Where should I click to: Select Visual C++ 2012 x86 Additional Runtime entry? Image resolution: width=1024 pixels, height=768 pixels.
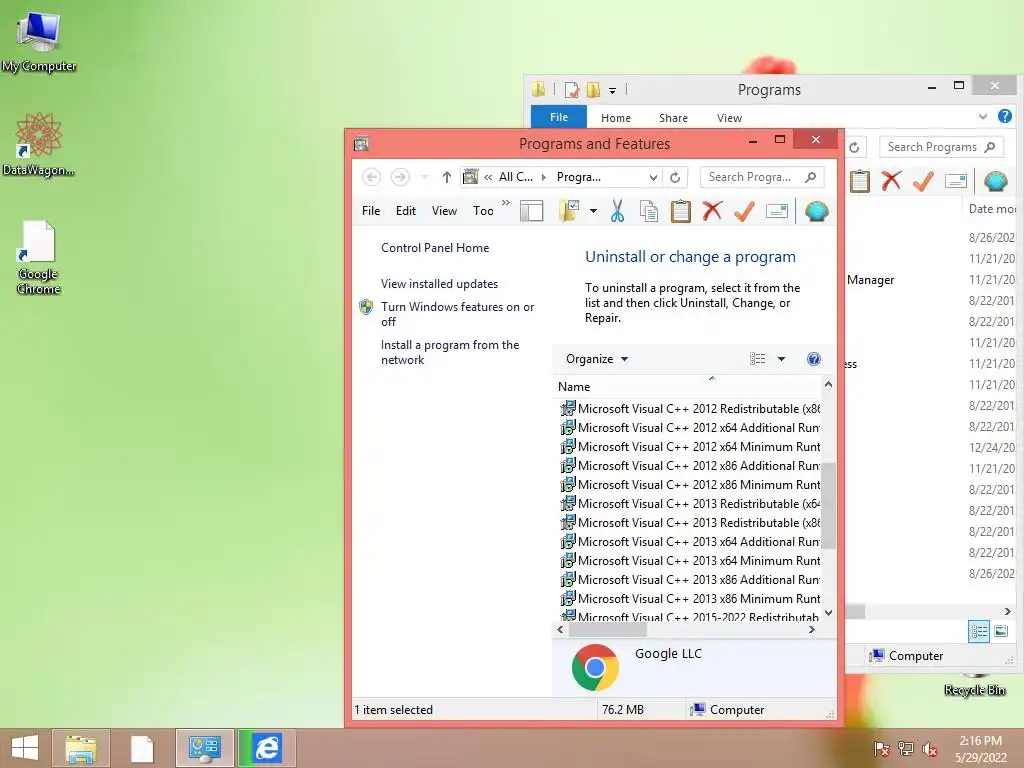tap(690, 466)
